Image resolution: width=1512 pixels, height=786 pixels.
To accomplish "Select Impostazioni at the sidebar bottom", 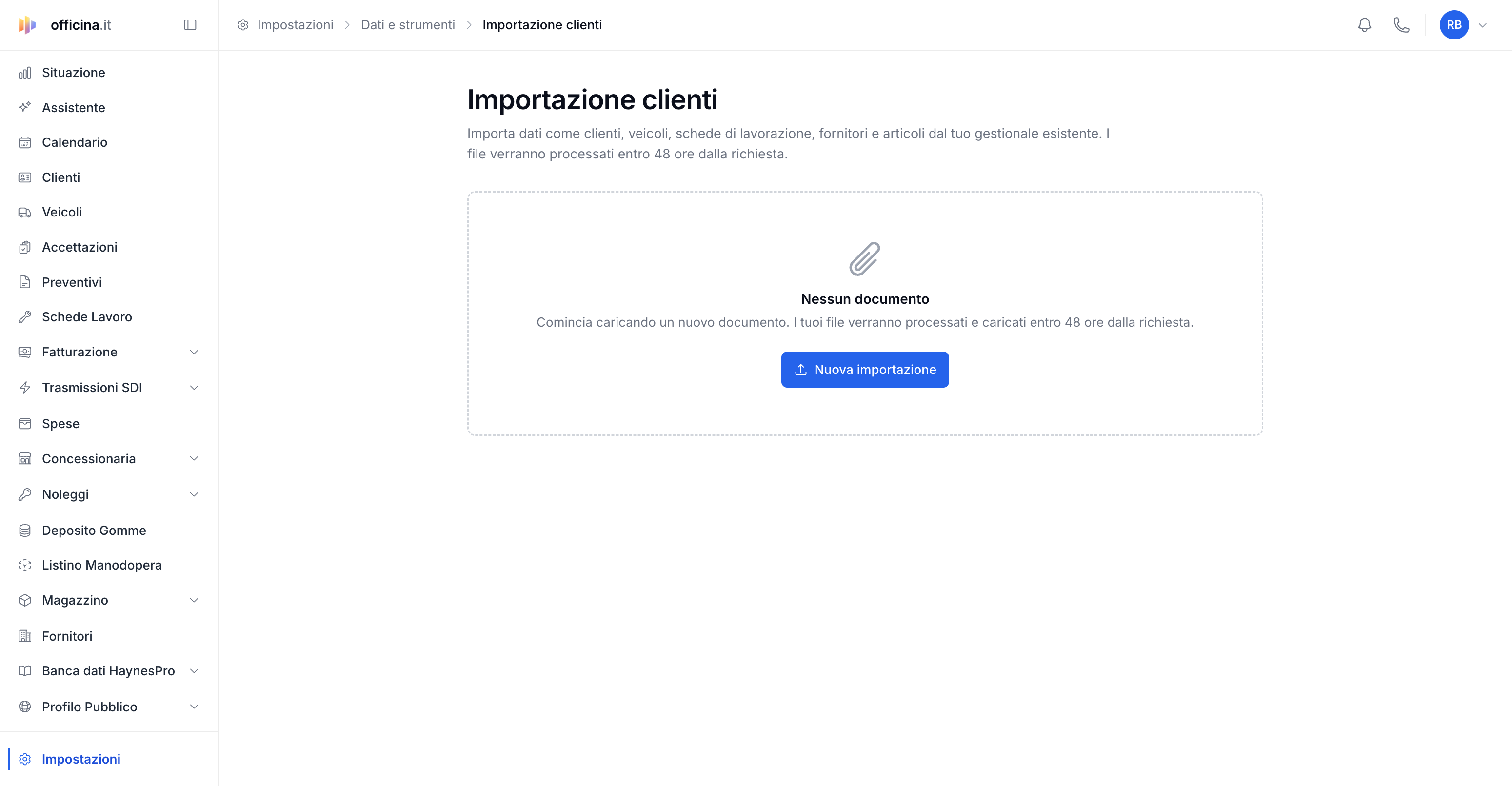I will pos(109,759).
